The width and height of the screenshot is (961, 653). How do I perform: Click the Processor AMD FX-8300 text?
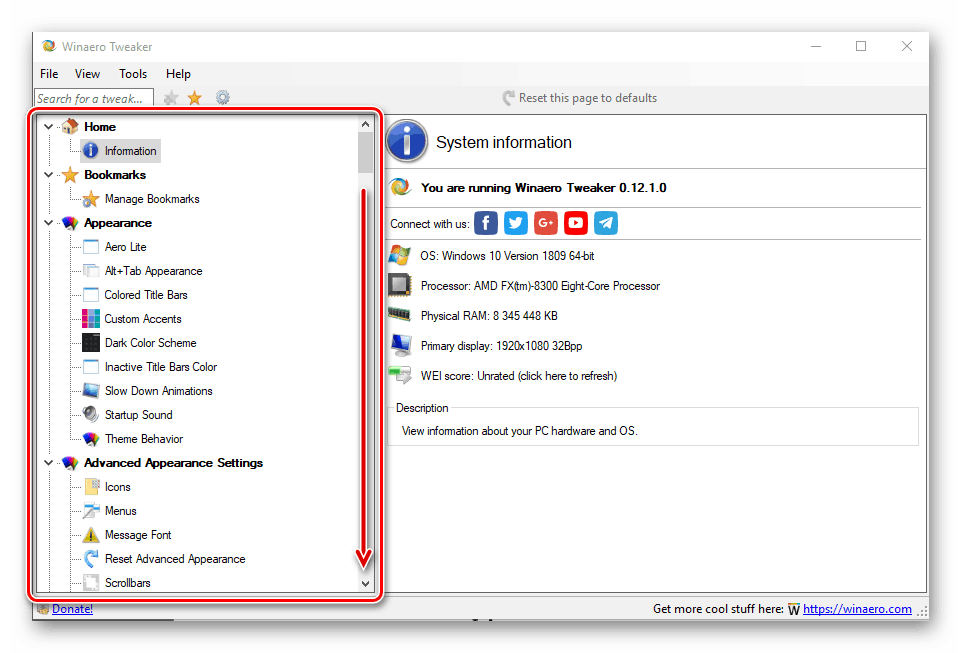pyautogui.click(x=540, y=286)
